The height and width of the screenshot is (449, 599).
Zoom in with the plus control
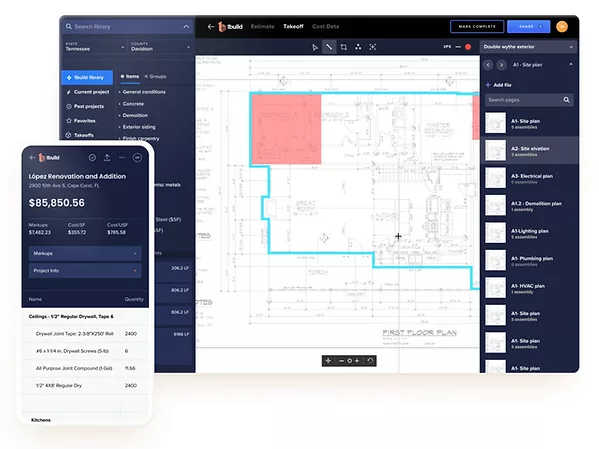357,361
